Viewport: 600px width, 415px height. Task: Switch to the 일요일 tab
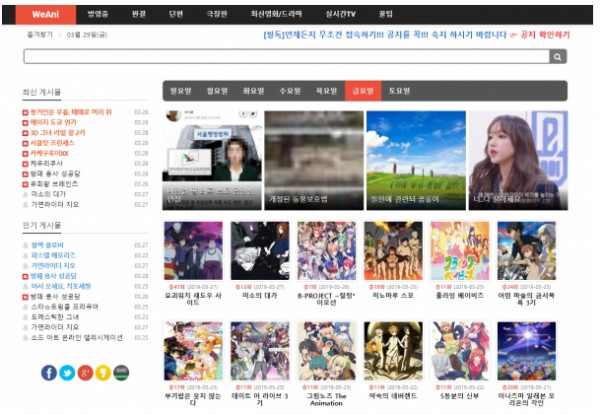click(181, 91)
